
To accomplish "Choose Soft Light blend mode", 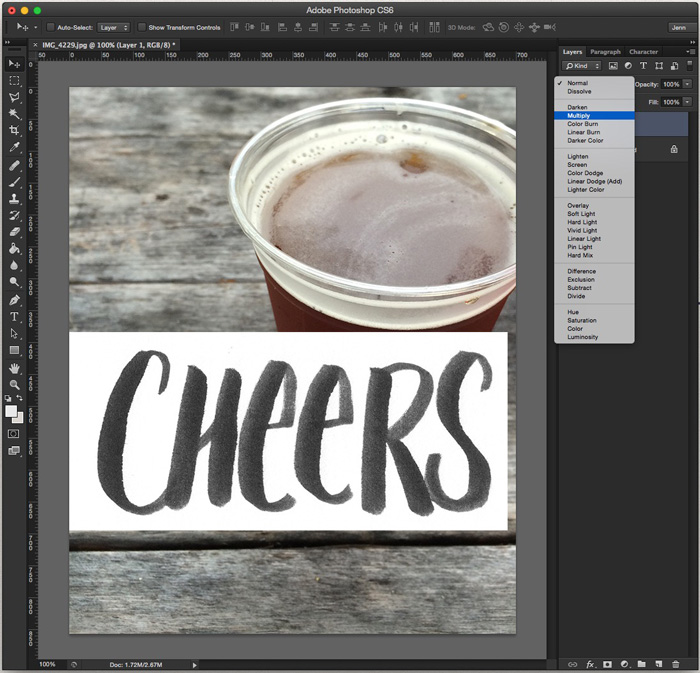I will pos(594,214).
